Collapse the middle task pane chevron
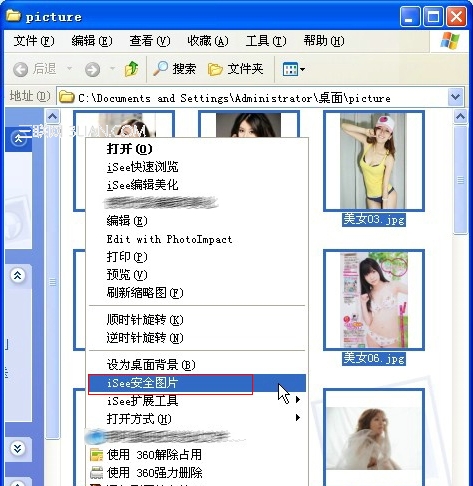 click(17, 275)
